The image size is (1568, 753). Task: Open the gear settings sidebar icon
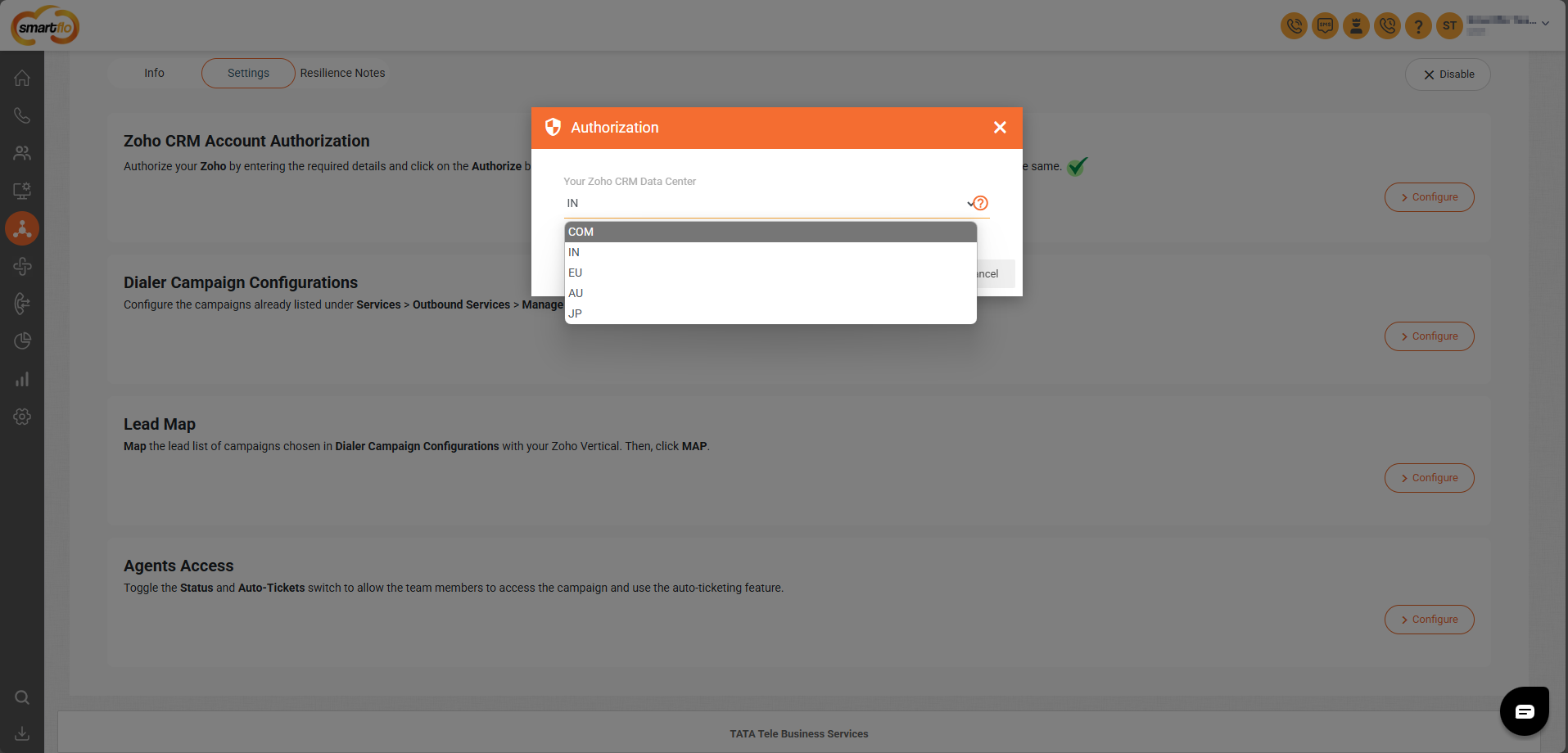click(22, 417)
